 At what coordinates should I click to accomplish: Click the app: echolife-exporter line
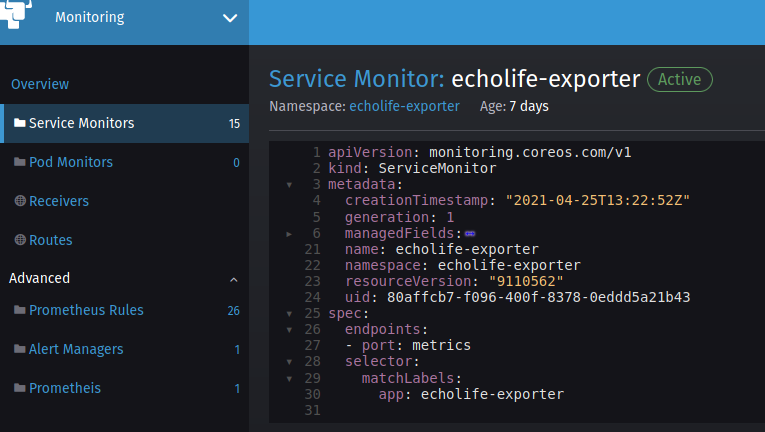[471, 394]
